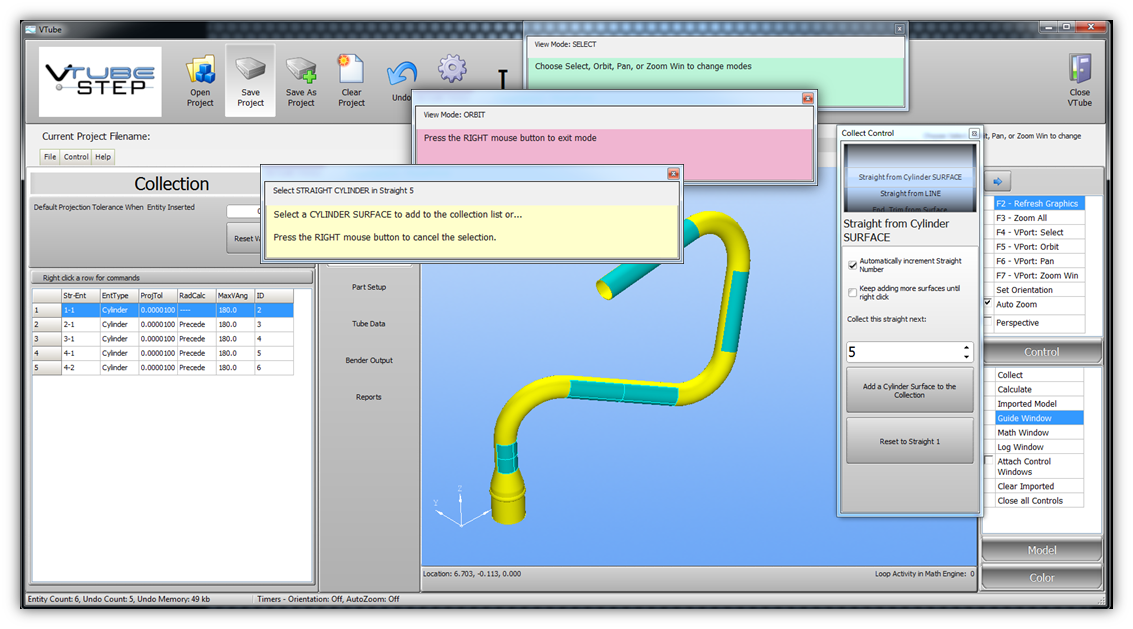Image resolution: width=1133 pixels, height=629 pixels.
Task: Expand the Color panel section
Action: pyautogui.click(x=1041, y=577)
